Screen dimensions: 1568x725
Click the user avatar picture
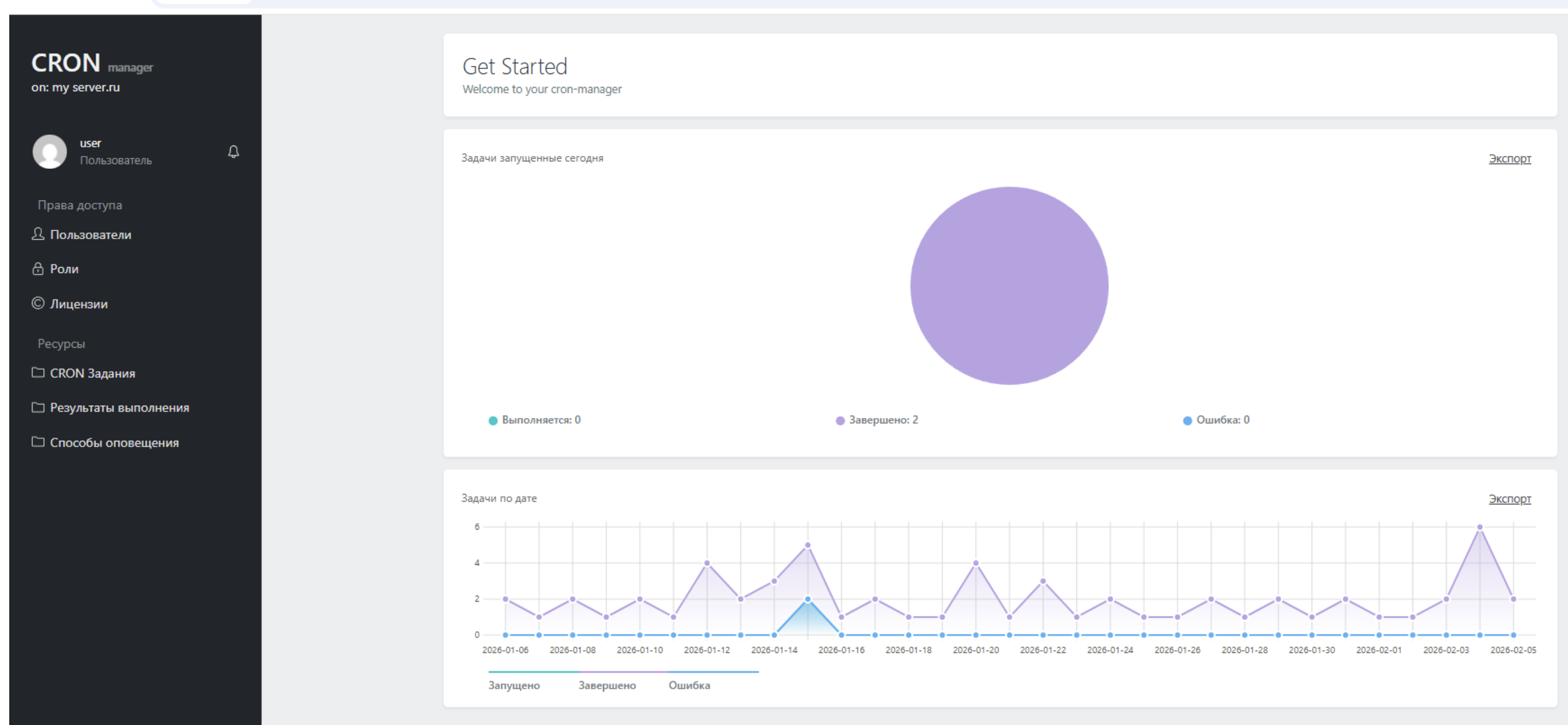coord(49,152)
